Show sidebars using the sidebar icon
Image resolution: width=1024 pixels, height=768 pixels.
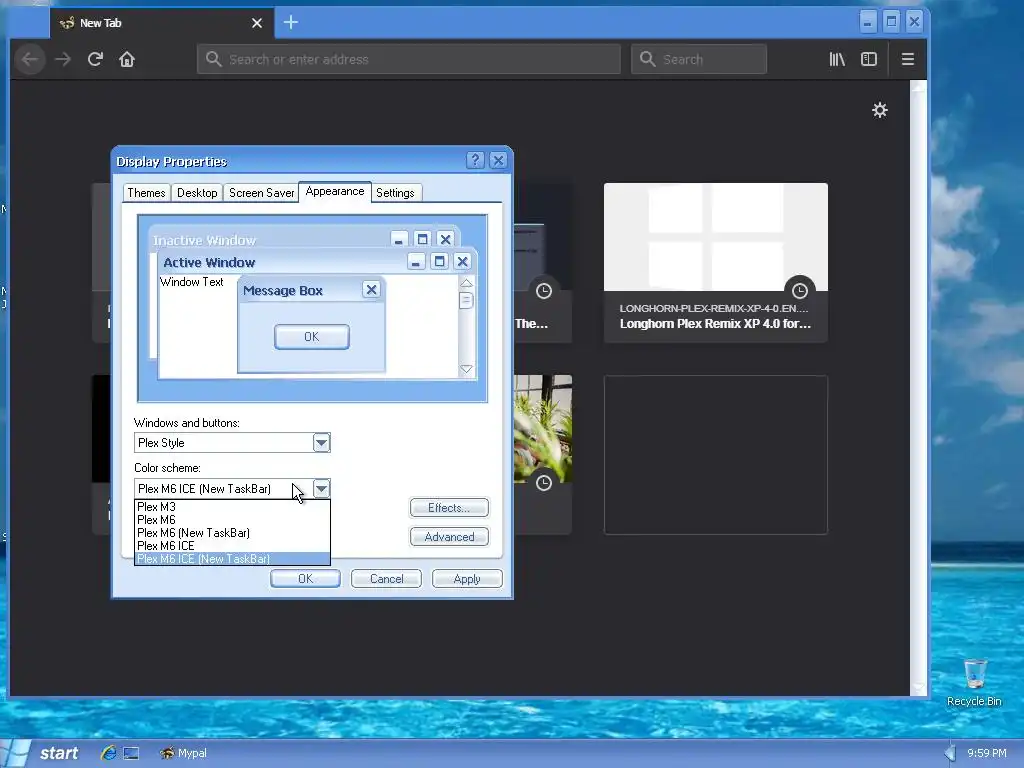click(869, 59)
